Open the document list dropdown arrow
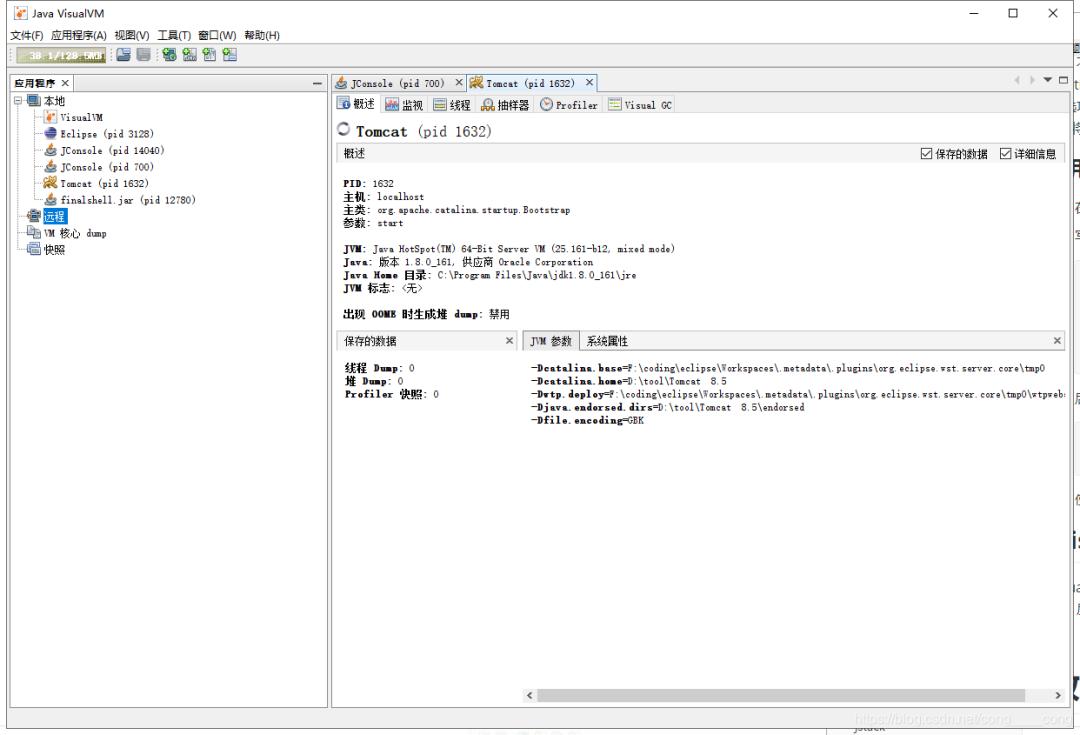 (x=1047, y=80)
